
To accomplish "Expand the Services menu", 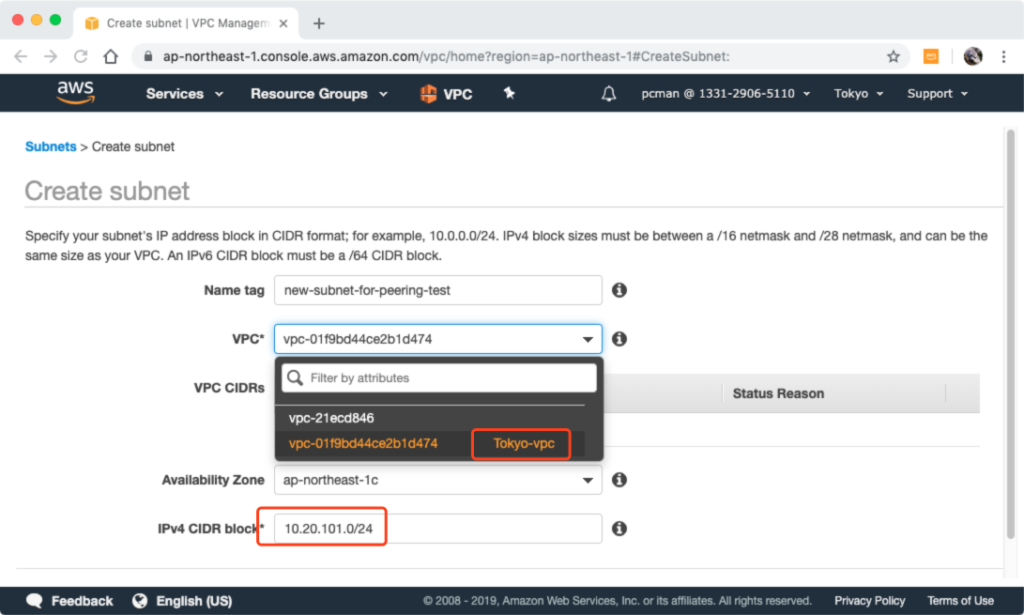I will tap(184, 93).
